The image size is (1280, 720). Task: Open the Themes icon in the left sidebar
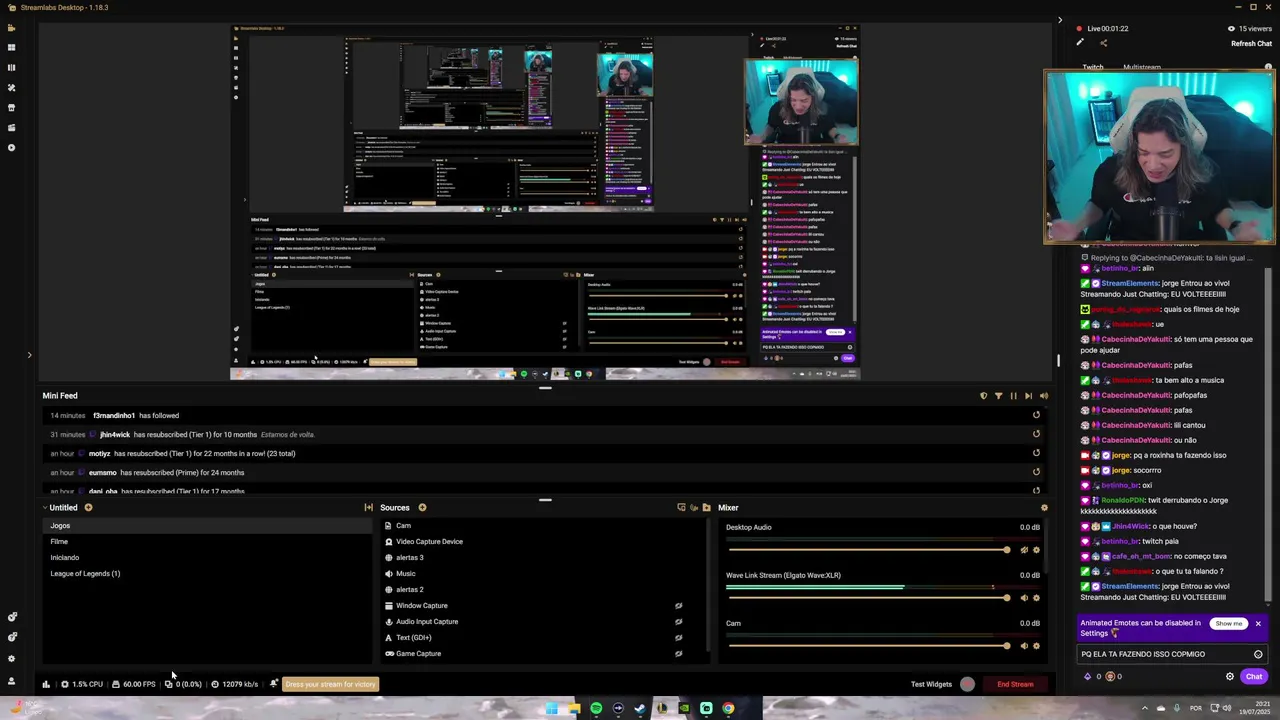pyautogui.click(x=12, y=87)
